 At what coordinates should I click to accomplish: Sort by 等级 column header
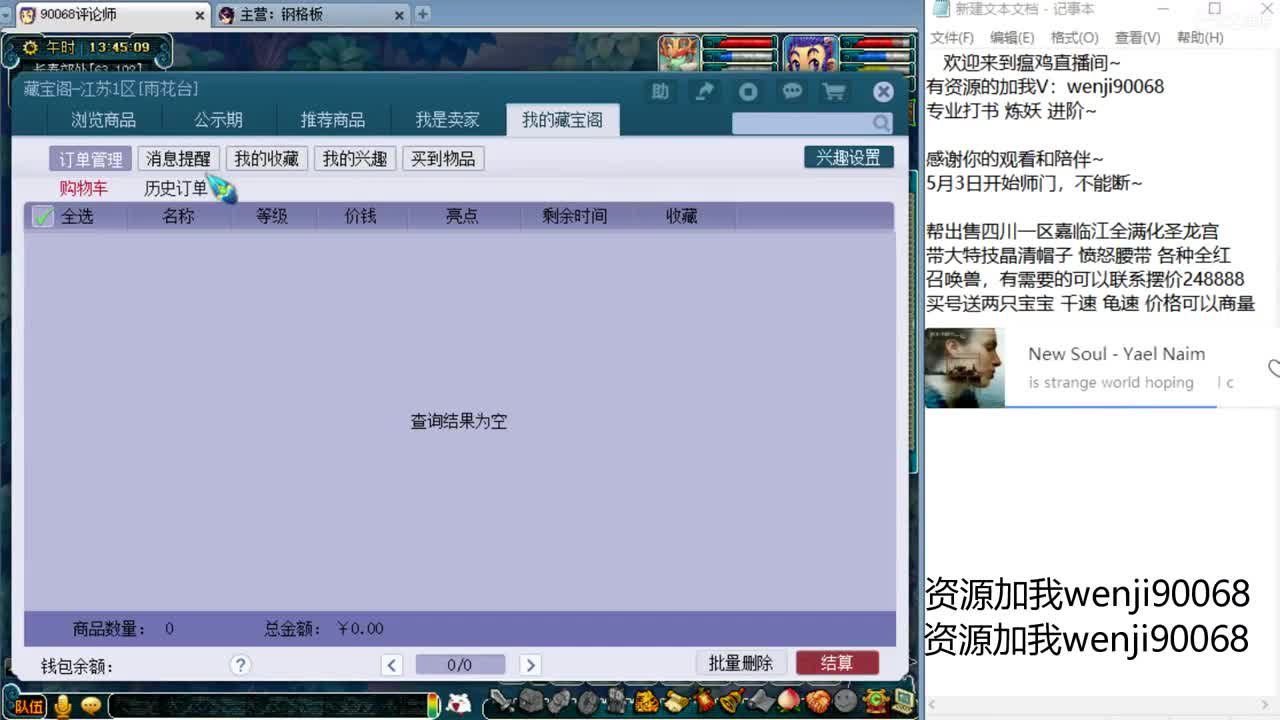point(272,216)
